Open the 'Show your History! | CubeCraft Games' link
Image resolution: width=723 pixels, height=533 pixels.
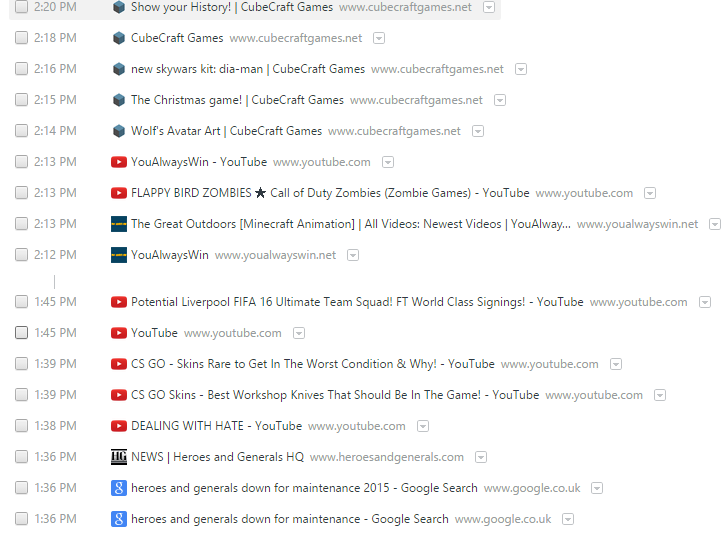232,7
